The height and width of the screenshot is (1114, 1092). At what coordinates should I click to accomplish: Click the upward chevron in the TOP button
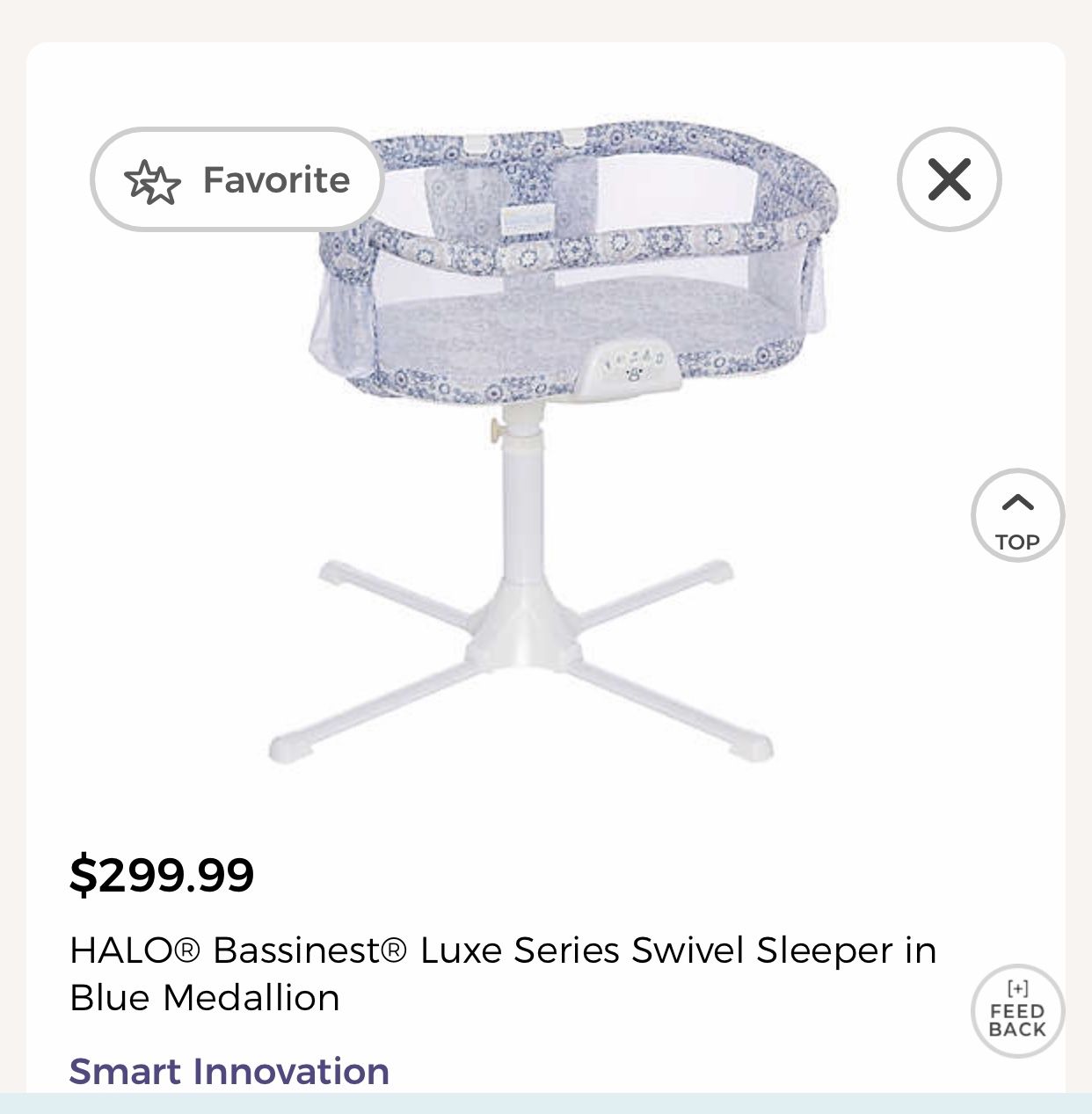(1018, 502)
